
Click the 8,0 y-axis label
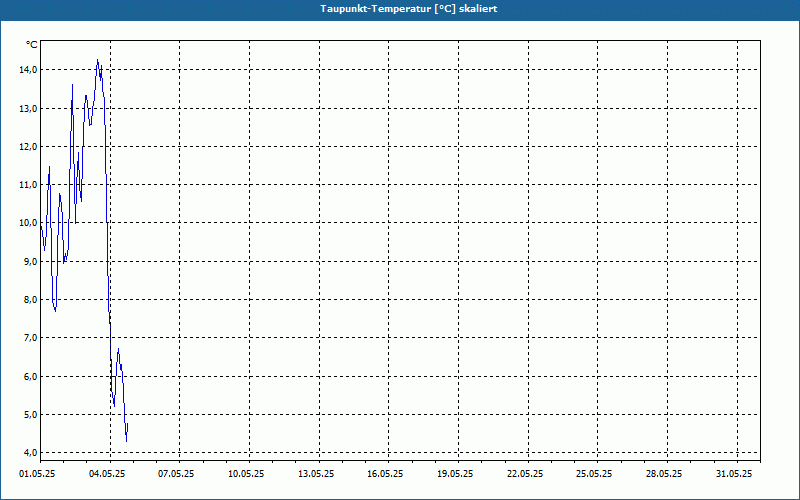[31, 299]
